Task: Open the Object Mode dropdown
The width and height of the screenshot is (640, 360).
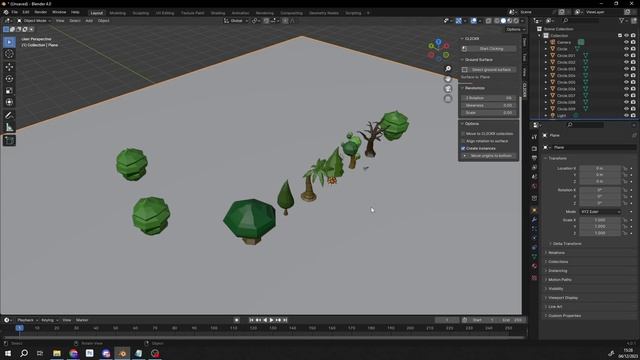Action: [x=34, y=20]
